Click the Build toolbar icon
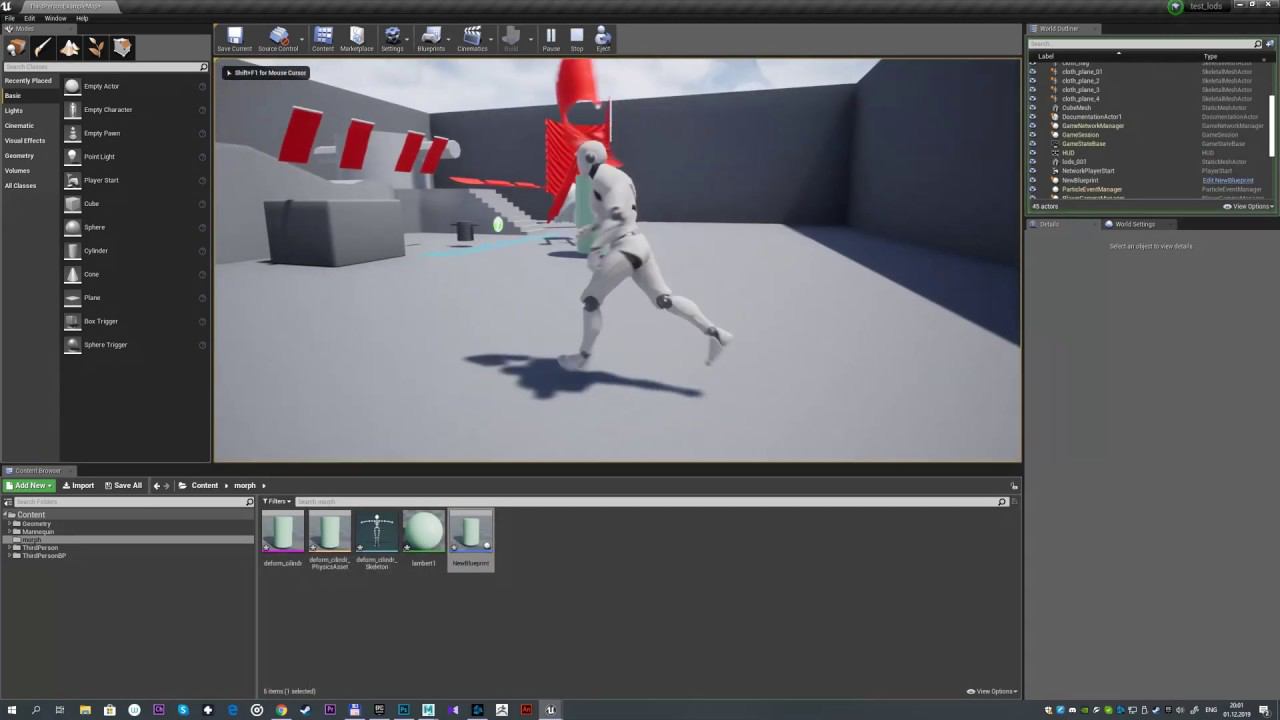1280x720 pixels. [511, 40]
